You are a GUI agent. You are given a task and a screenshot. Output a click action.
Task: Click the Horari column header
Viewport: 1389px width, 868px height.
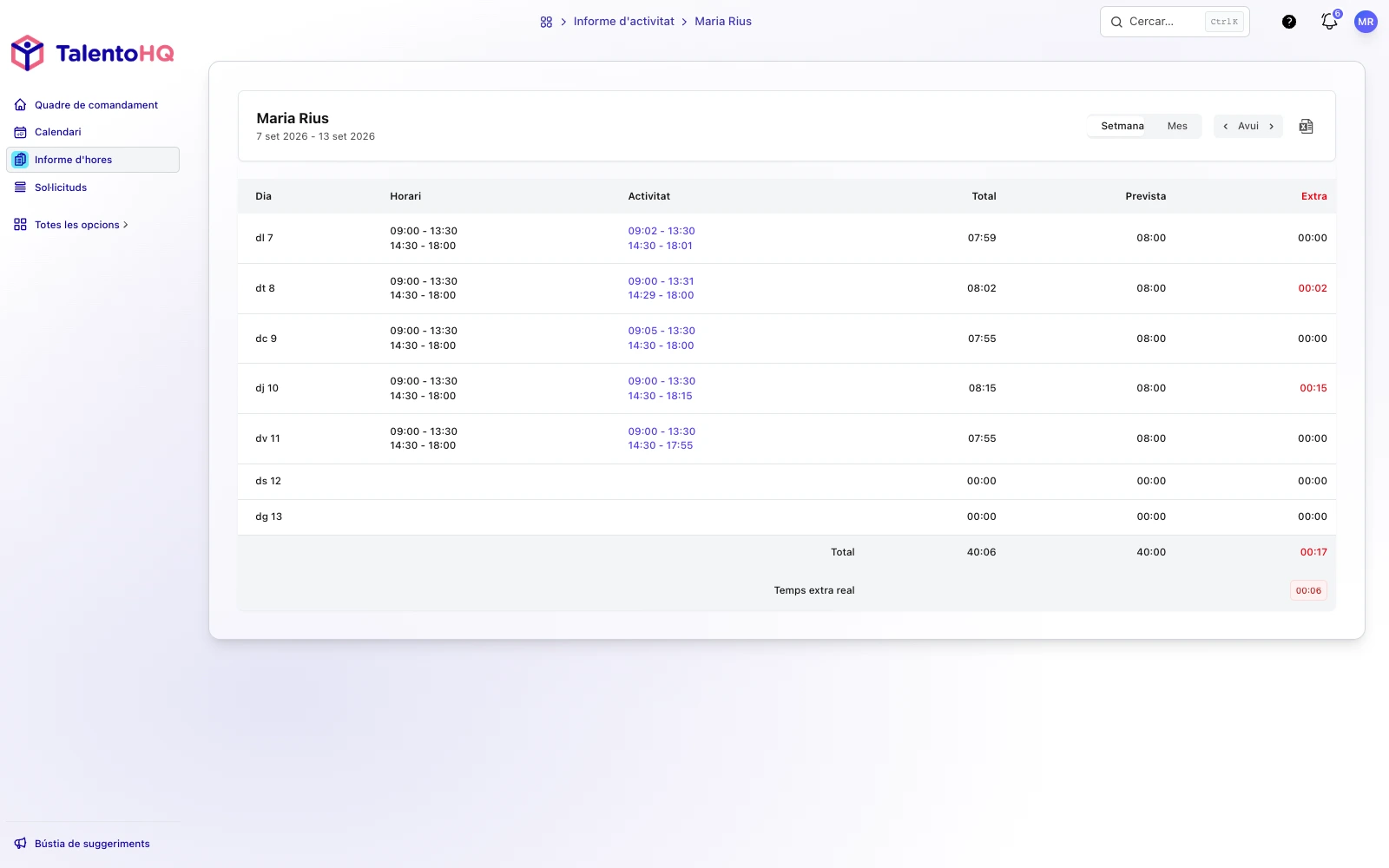click(405, 196)
